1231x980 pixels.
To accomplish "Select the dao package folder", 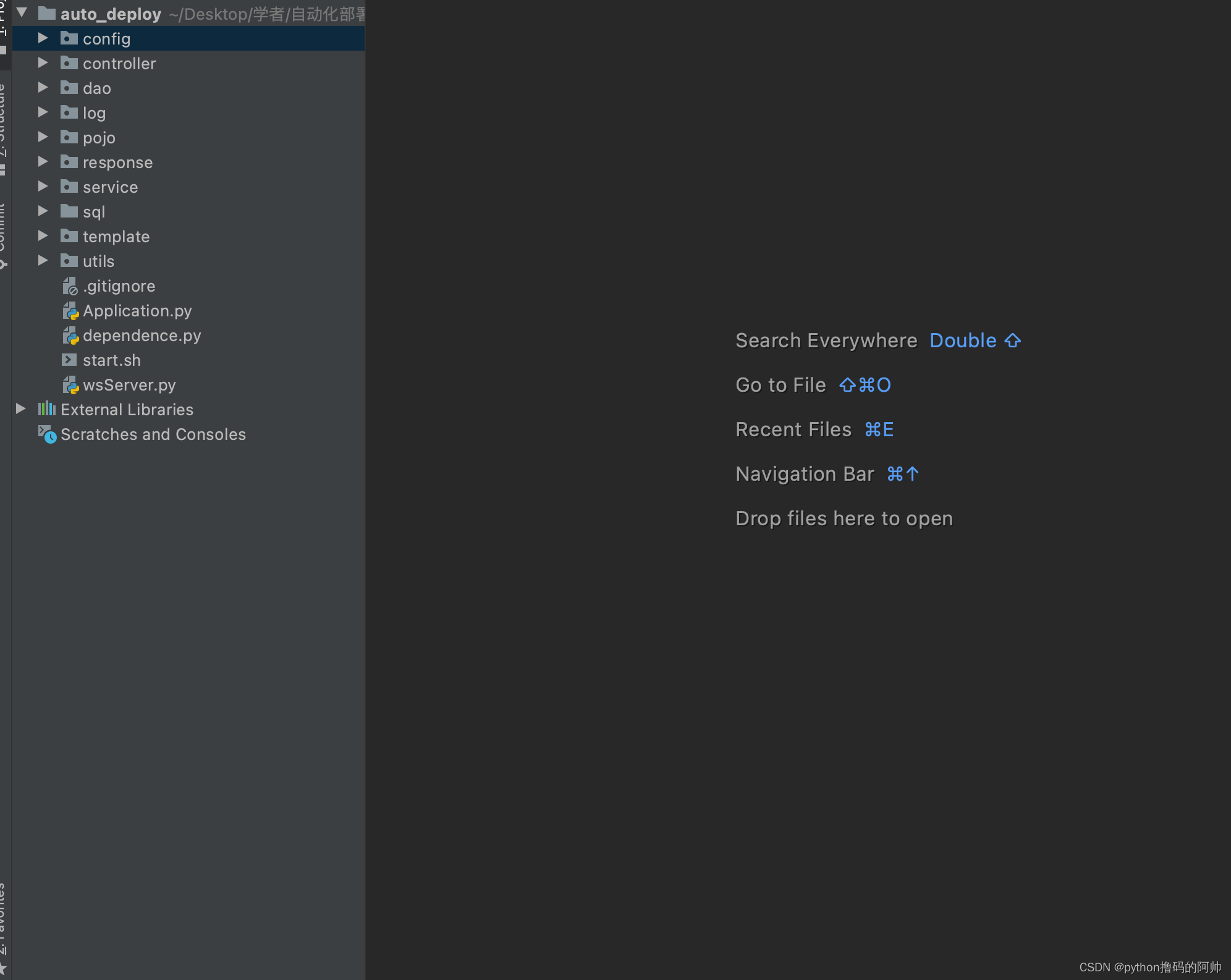I will 97,88.
